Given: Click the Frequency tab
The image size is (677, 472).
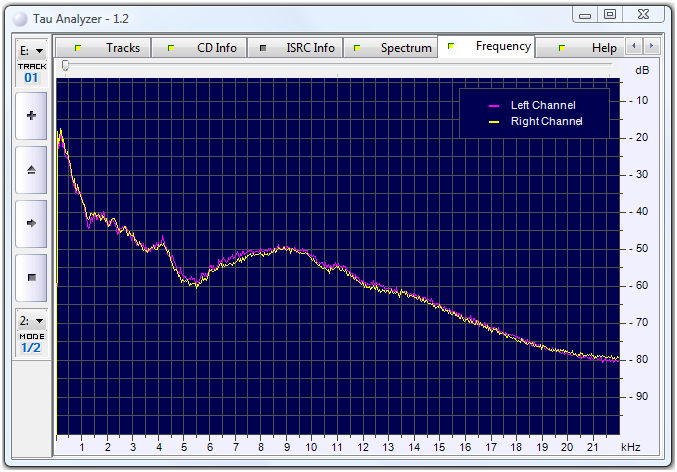Looking at the screenshot, I should pos(488,47).
